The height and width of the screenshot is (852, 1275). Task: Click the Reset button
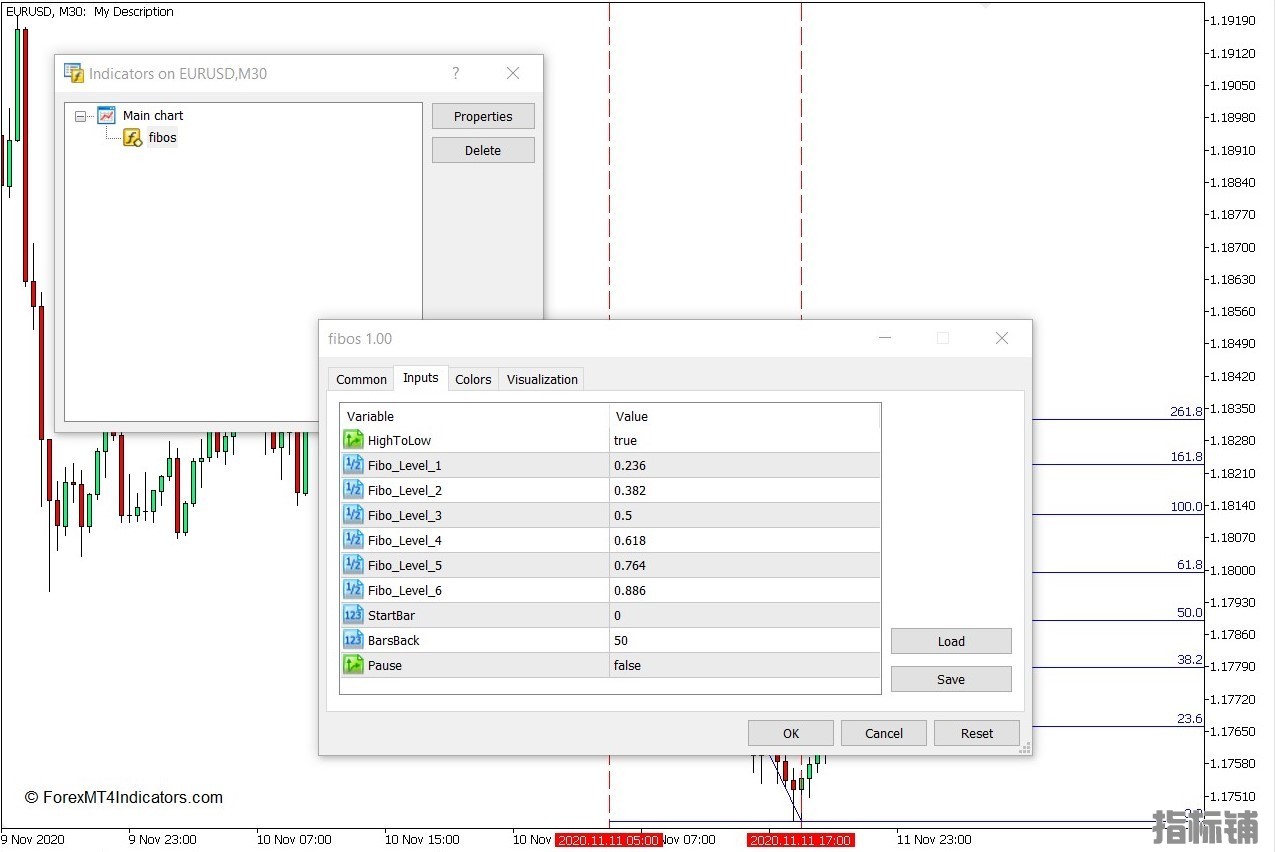click(976, 733)
